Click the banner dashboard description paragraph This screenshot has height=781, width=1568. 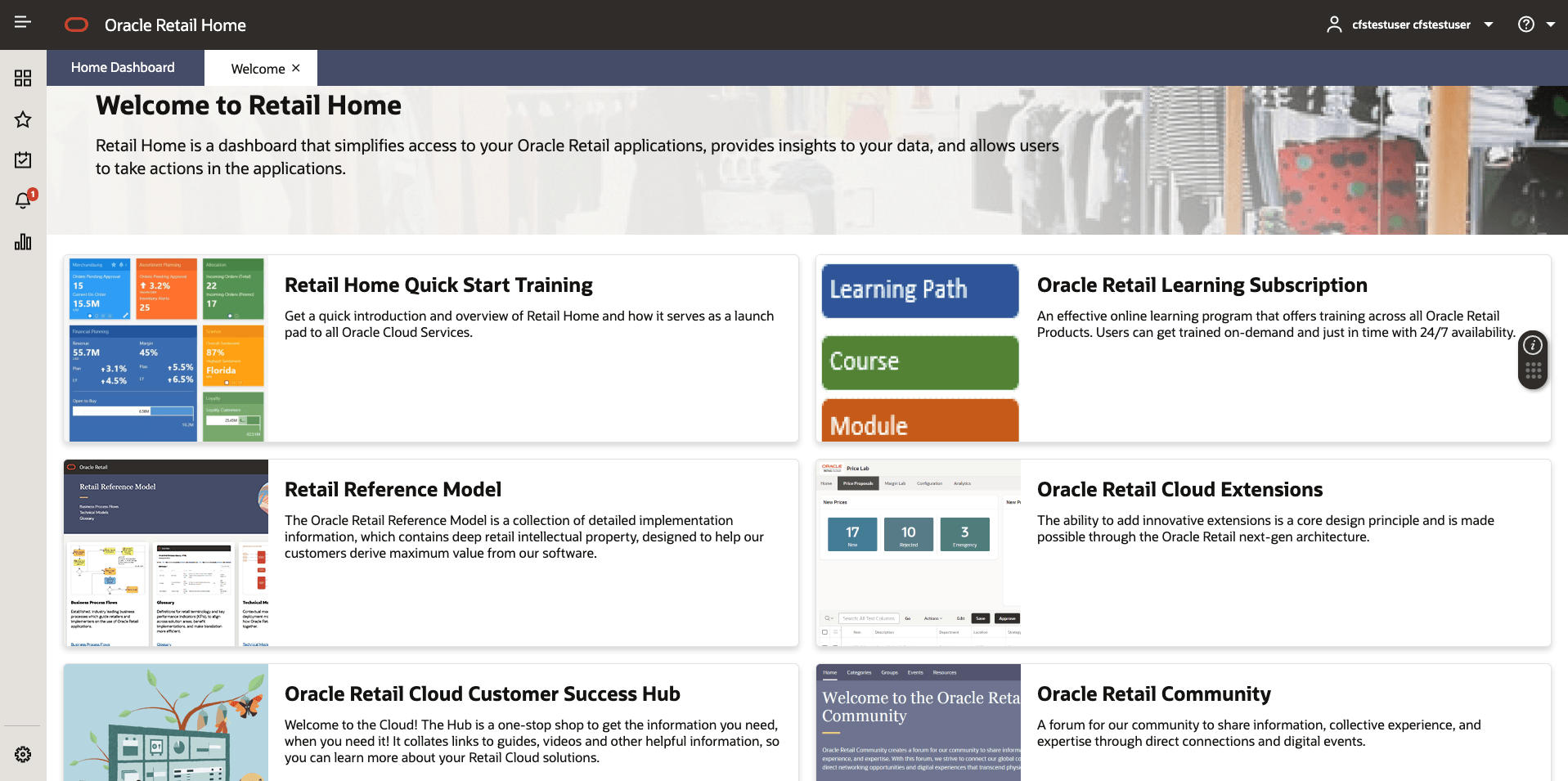click(577, 157)
